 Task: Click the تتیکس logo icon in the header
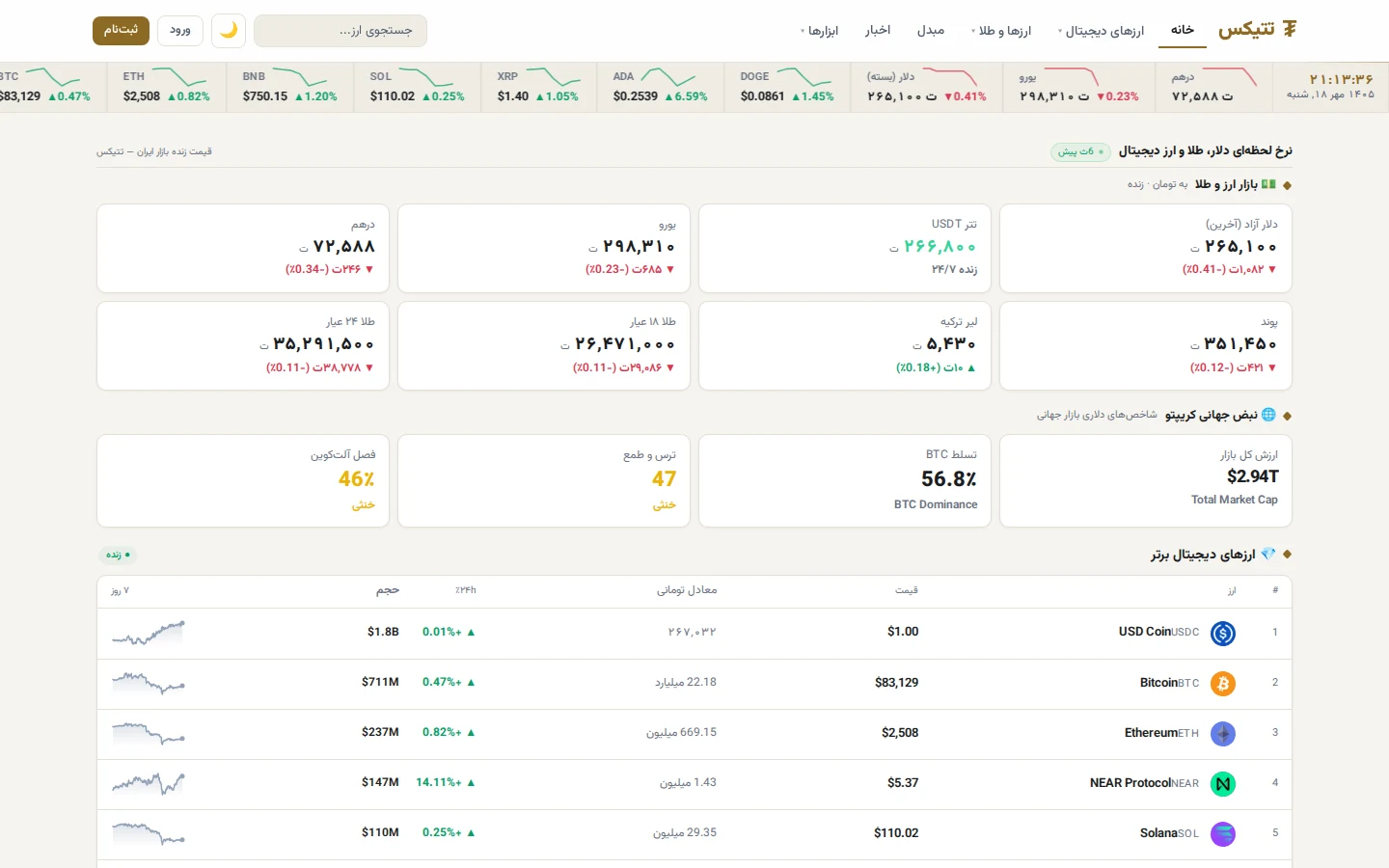point(1289,29)
